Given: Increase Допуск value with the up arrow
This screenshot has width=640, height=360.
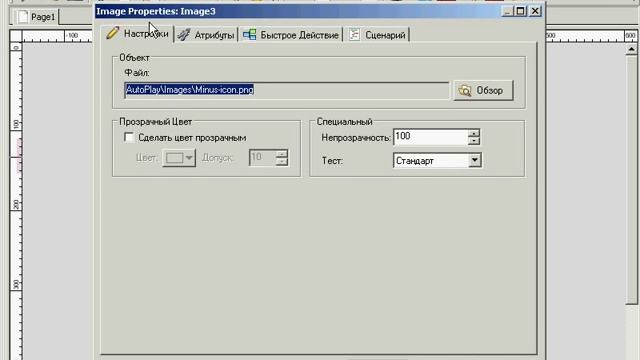Looking at the screenshot, I should 282,153.
